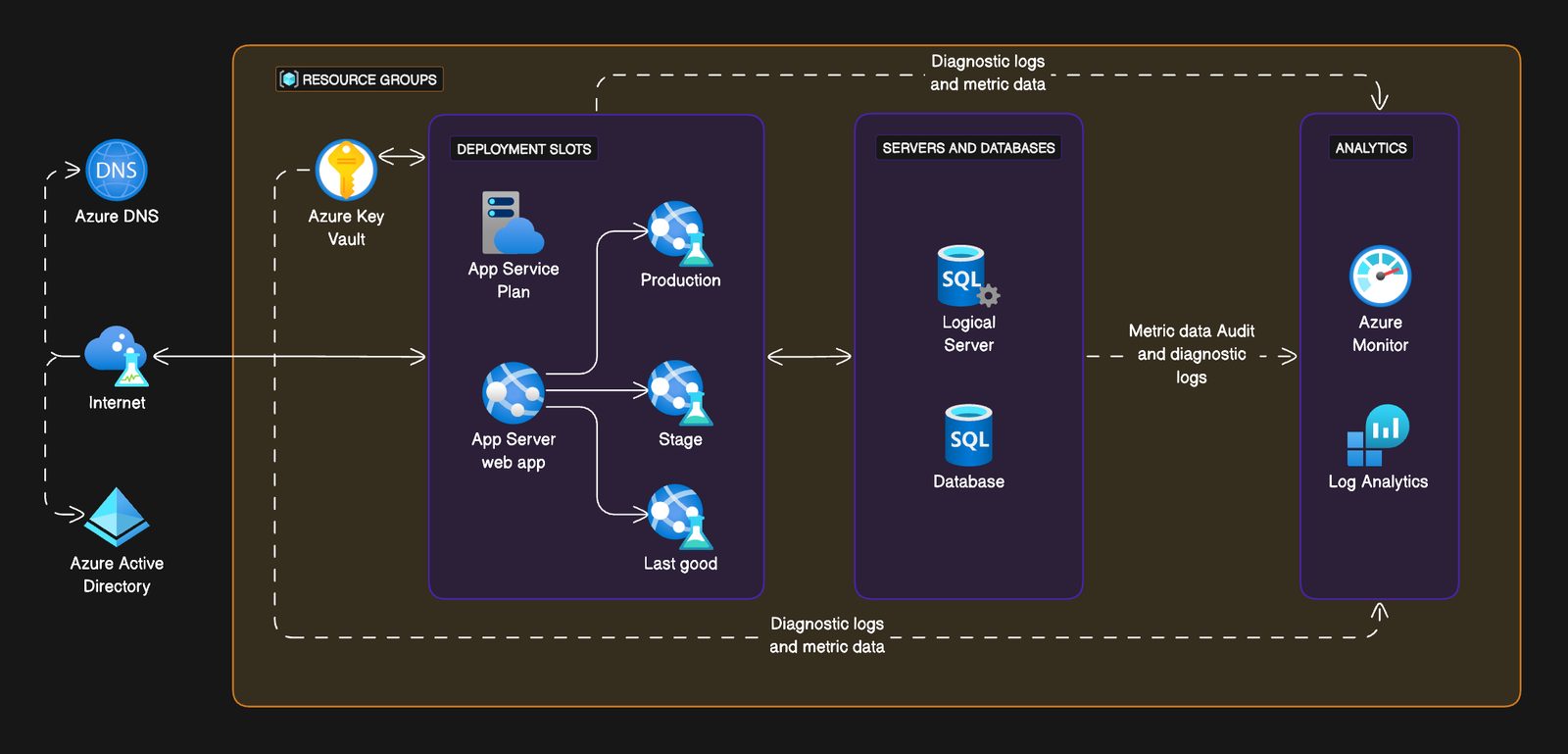
Task: Select the Azure Key Vault key icon
Action: click(x=346, y=170)
